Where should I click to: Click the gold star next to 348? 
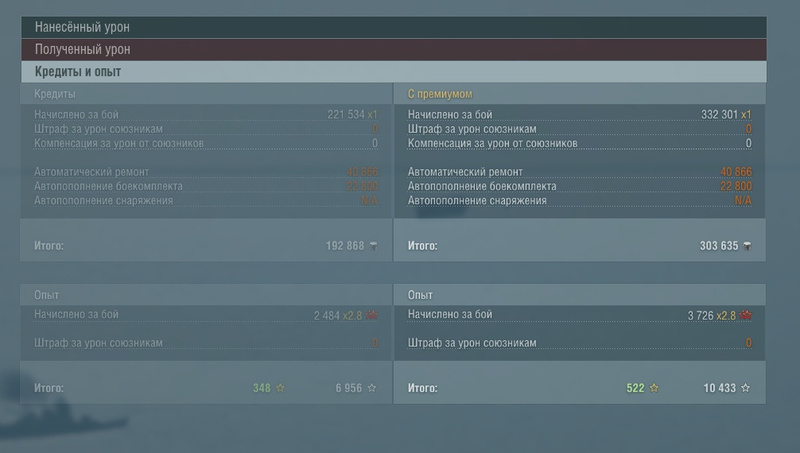pos(280,388)
